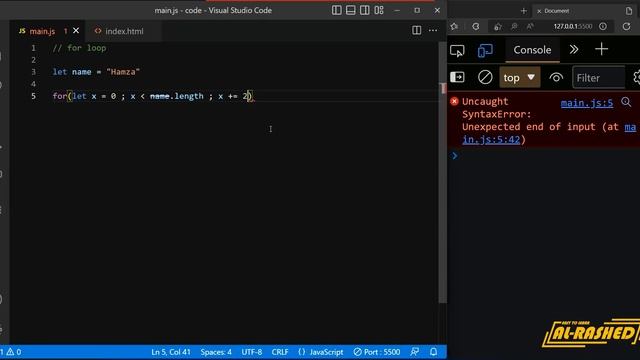640x360 pixels.
Task: Click the console Filter input field
Action: pyautogui.click(x=598, y=78)
